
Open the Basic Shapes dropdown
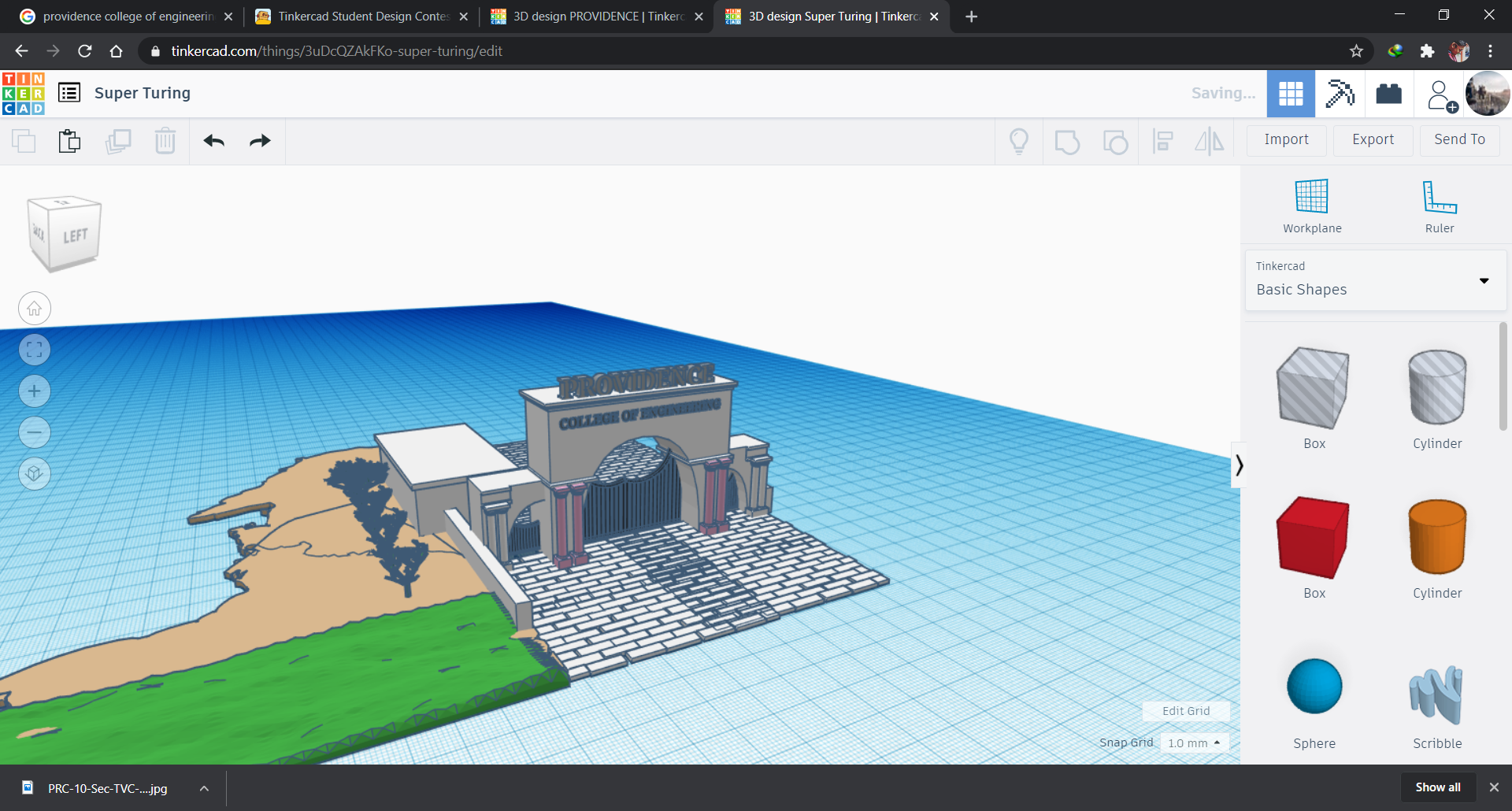pos(1376,280)
